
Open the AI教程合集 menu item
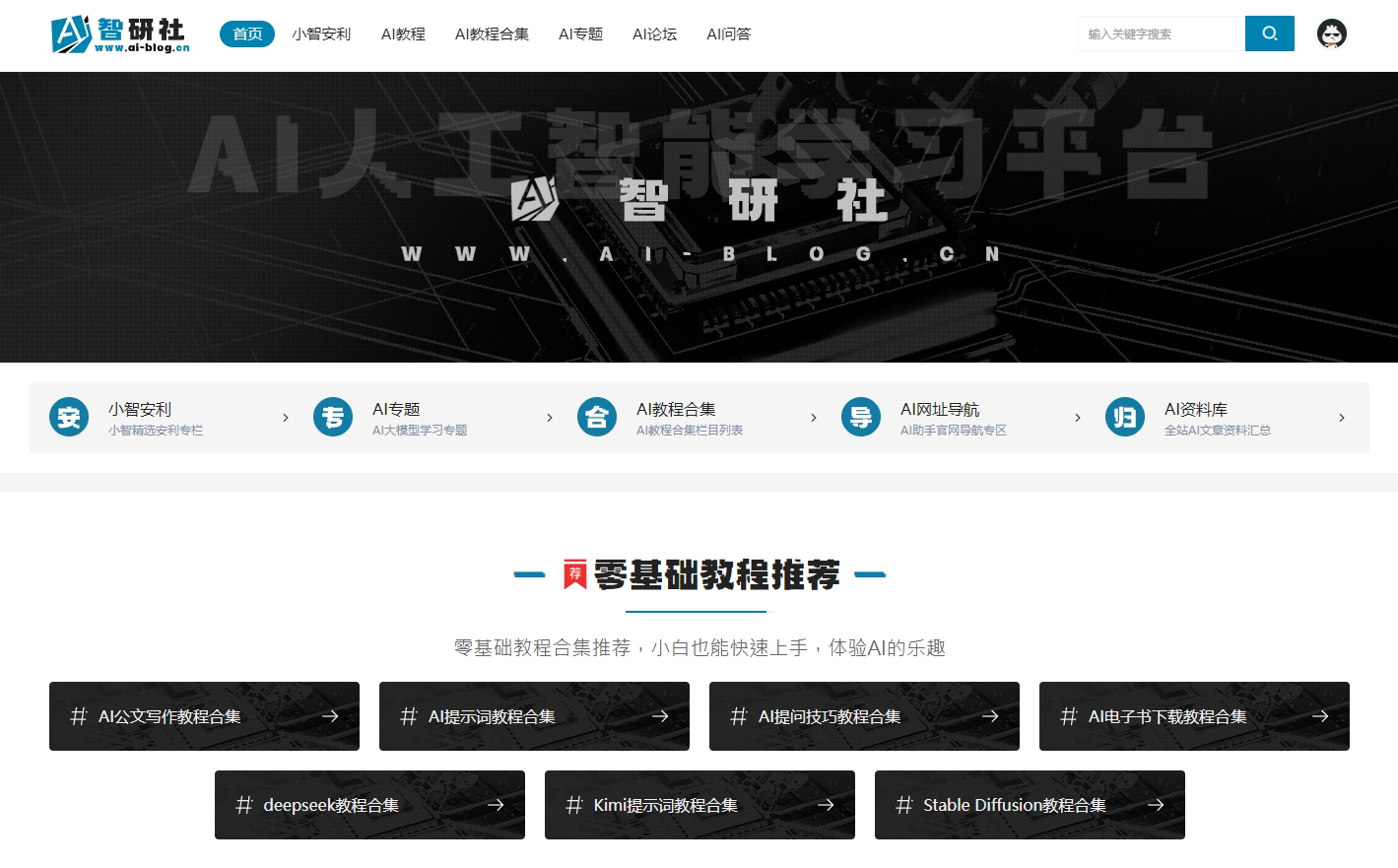(x=492, y=33)
